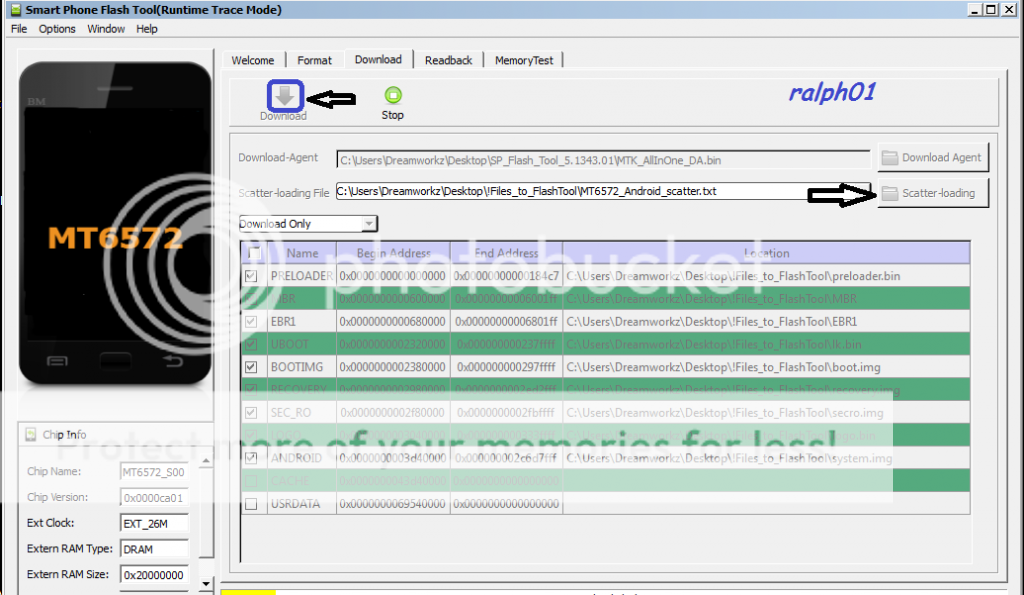
Task: Click the Scatter-loading folder icon
Action: (889, 194)
